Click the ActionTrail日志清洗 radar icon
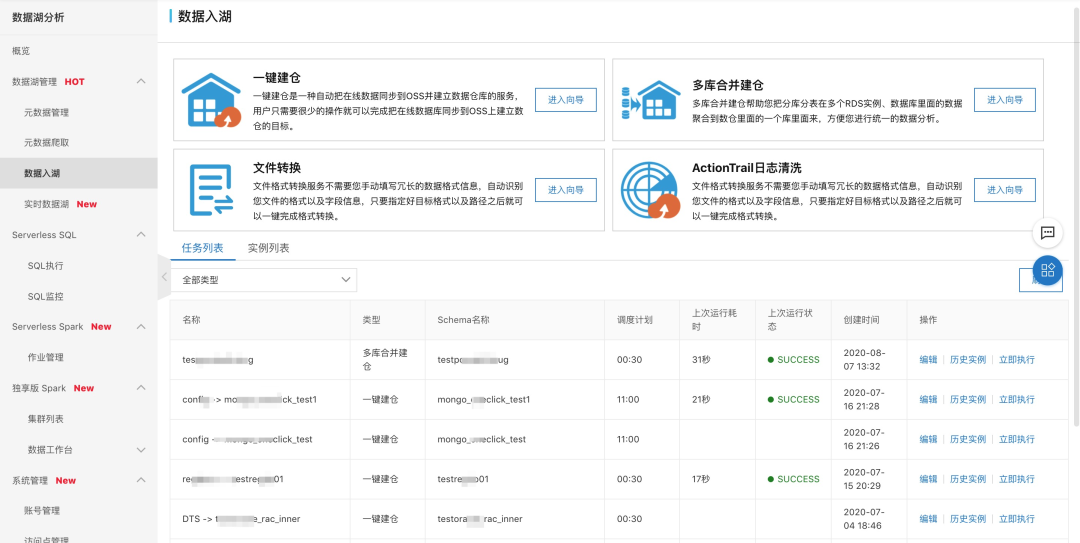1080x543 pixels. [650, 190]
